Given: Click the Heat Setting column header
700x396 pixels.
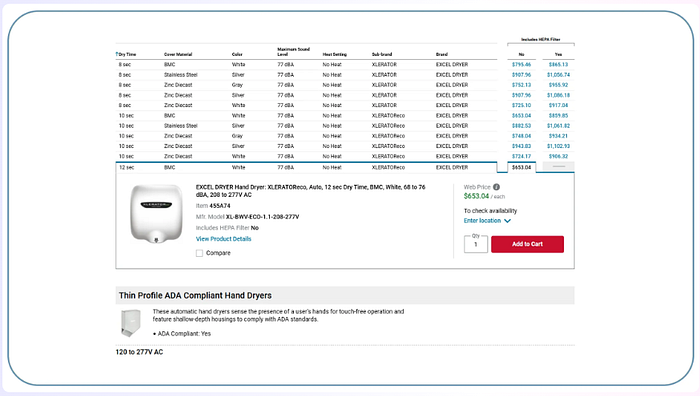Looking at the screenshot, I should pos(334,54).
